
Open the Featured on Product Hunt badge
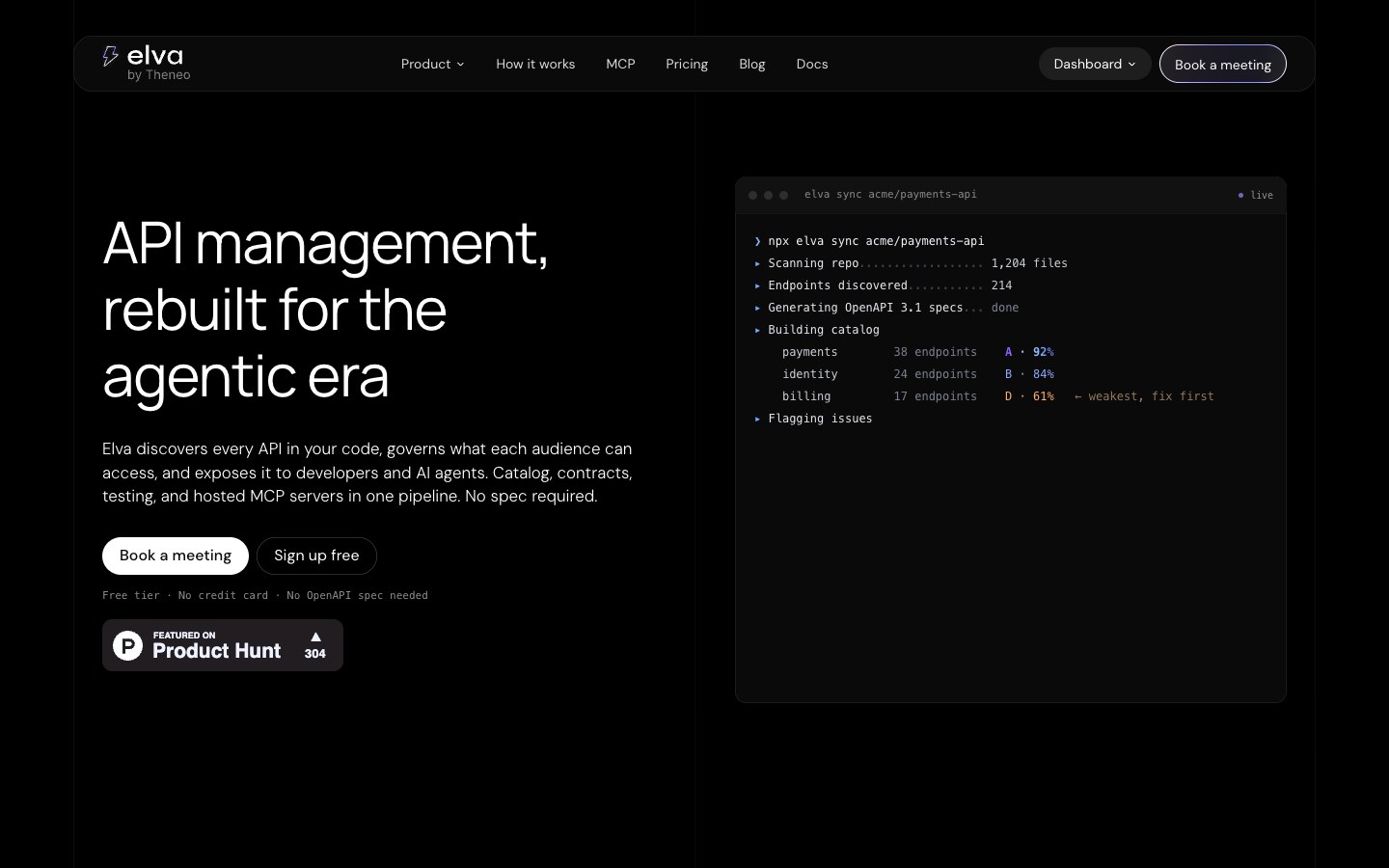click(223, 645)
